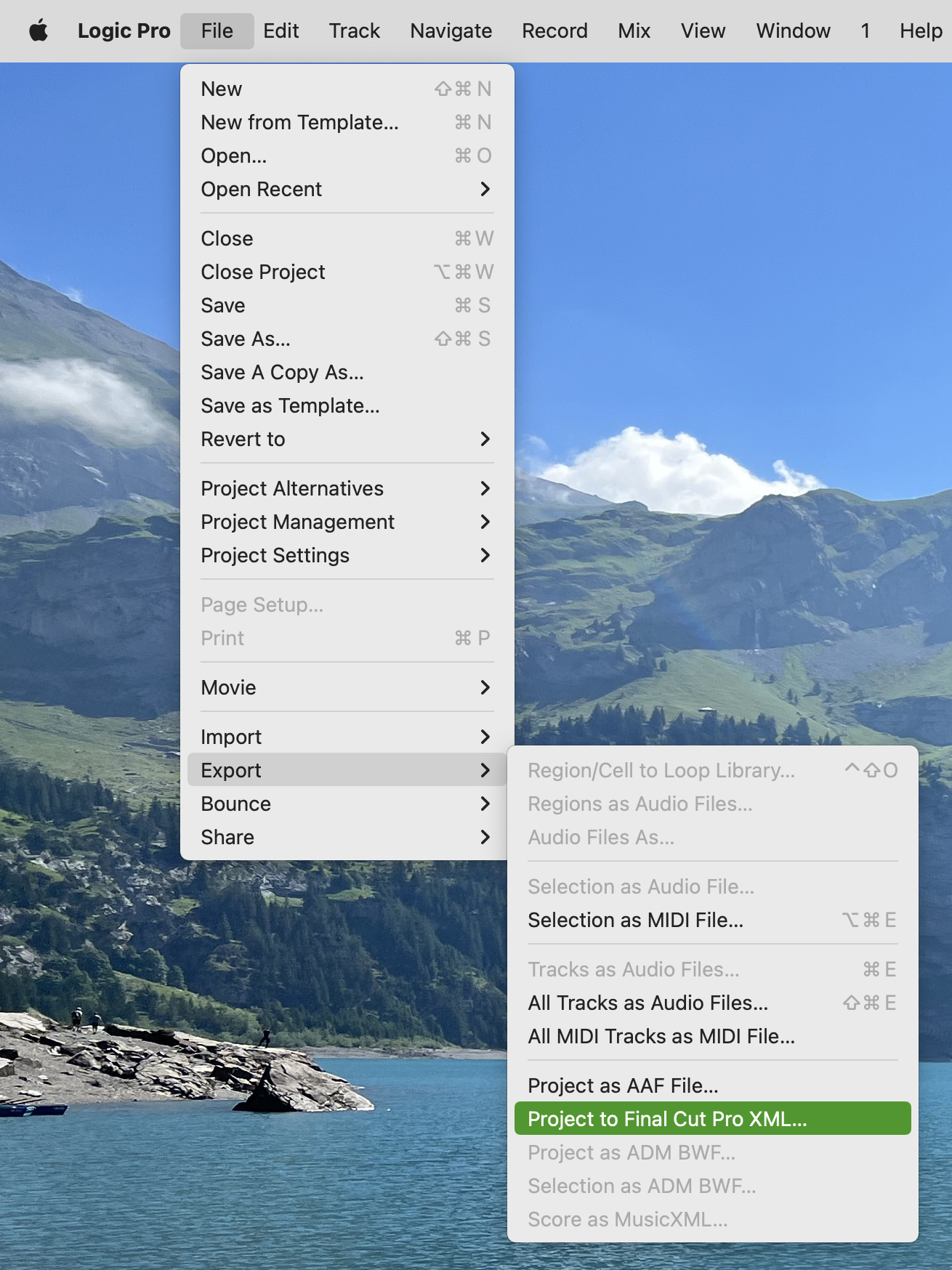Select the Export menu item
The width and height of the screenshot is (952, 1270).
[x=347, y=770]
